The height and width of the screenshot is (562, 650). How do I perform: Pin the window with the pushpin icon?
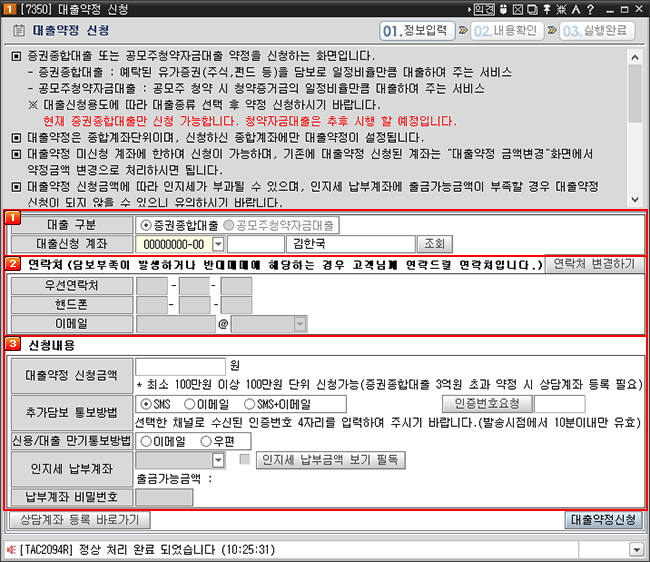pos(547,9)
